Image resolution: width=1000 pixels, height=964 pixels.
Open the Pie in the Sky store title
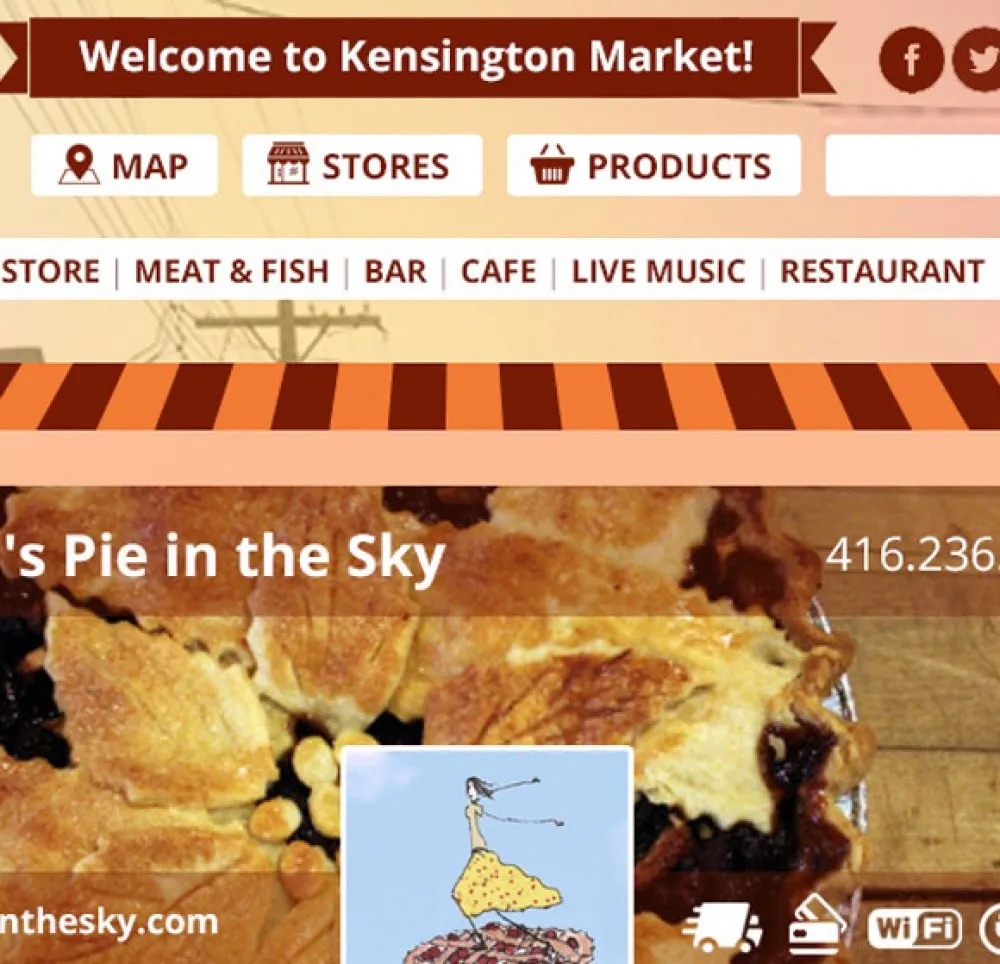click(x=221, y=557)
